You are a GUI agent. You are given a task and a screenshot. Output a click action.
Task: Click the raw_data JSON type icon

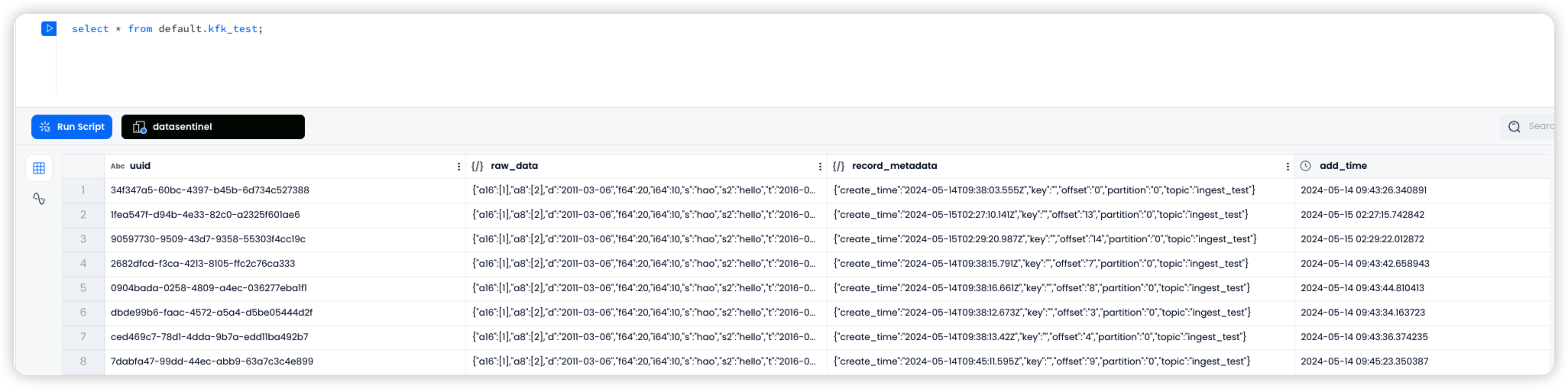point(478,166)
